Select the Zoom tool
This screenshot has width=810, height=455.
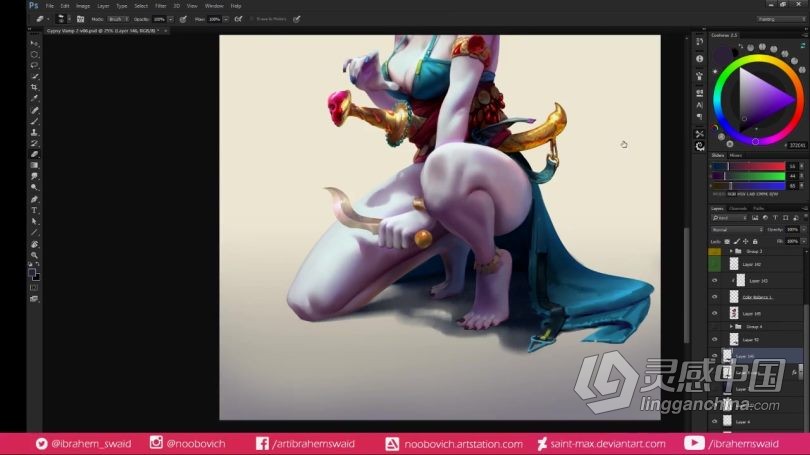coord(34,255)
